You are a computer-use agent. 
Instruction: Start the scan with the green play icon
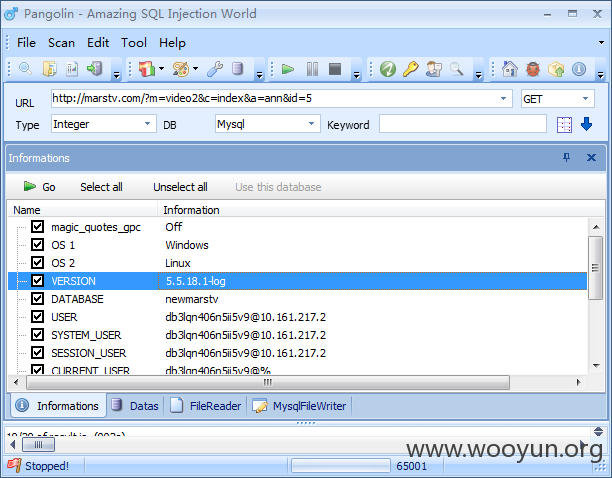pyautogui.click(x=288, y=69)
